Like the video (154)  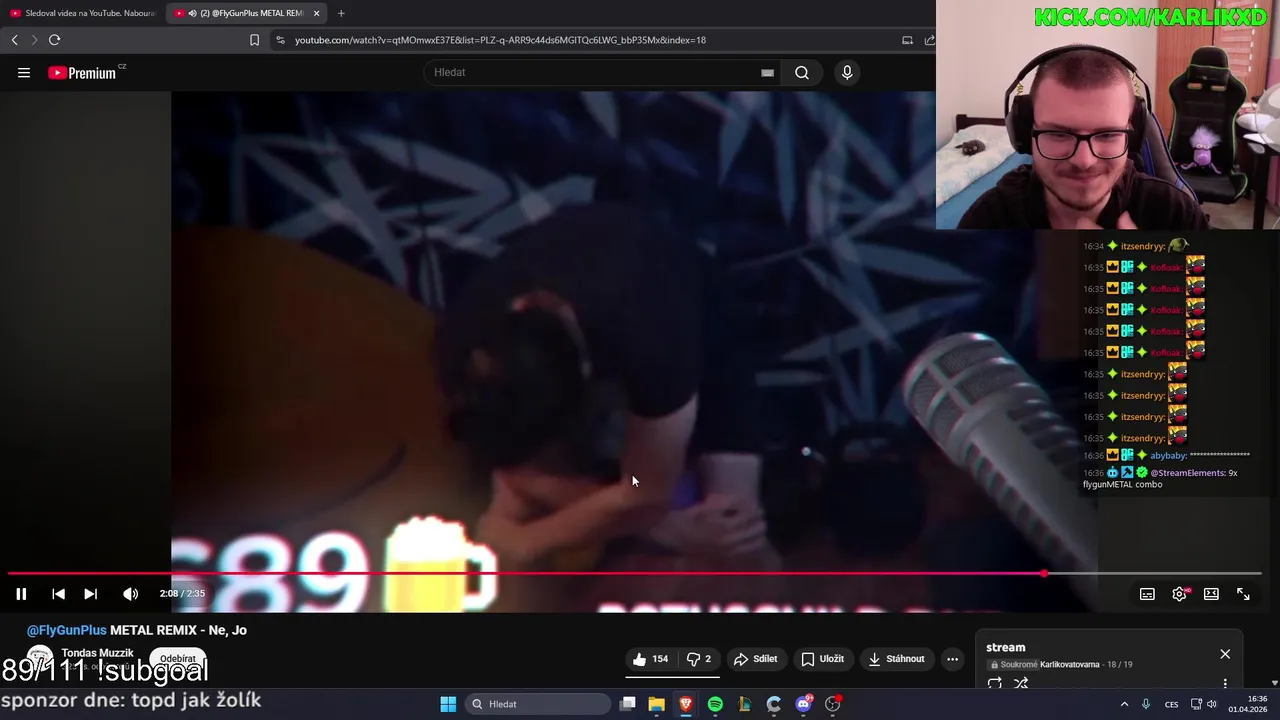[x=650, y=659]
